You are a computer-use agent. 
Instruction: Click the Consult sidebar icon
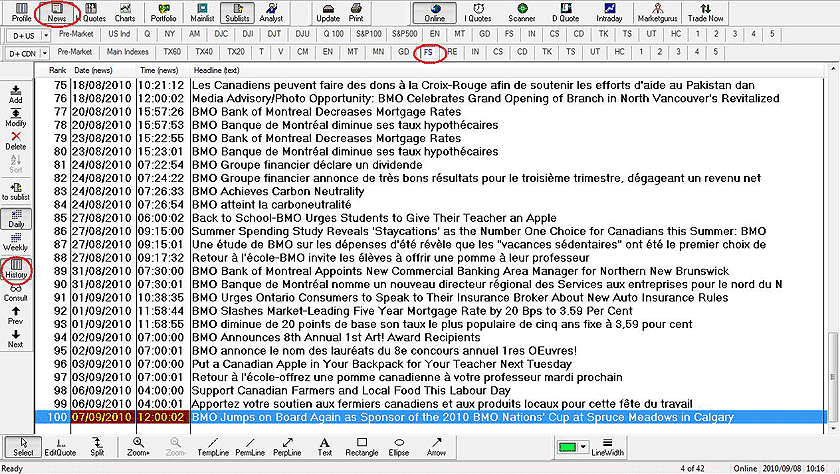(16, 293)
